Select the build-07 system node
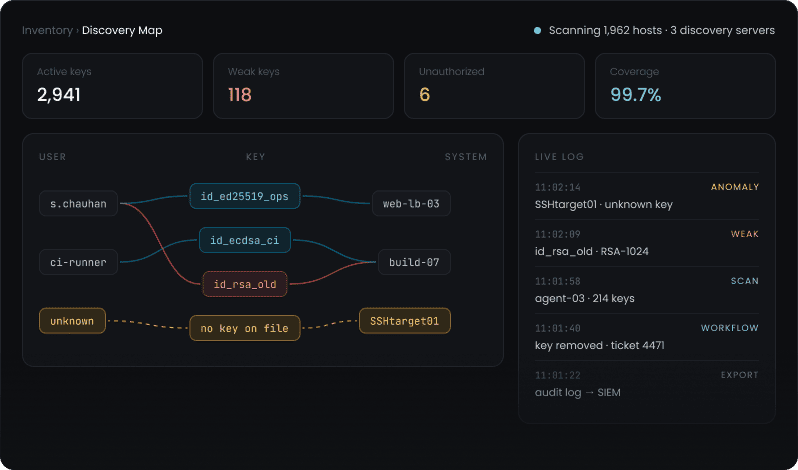The width and height of the screenshot is (798, 470). point(414,262)
